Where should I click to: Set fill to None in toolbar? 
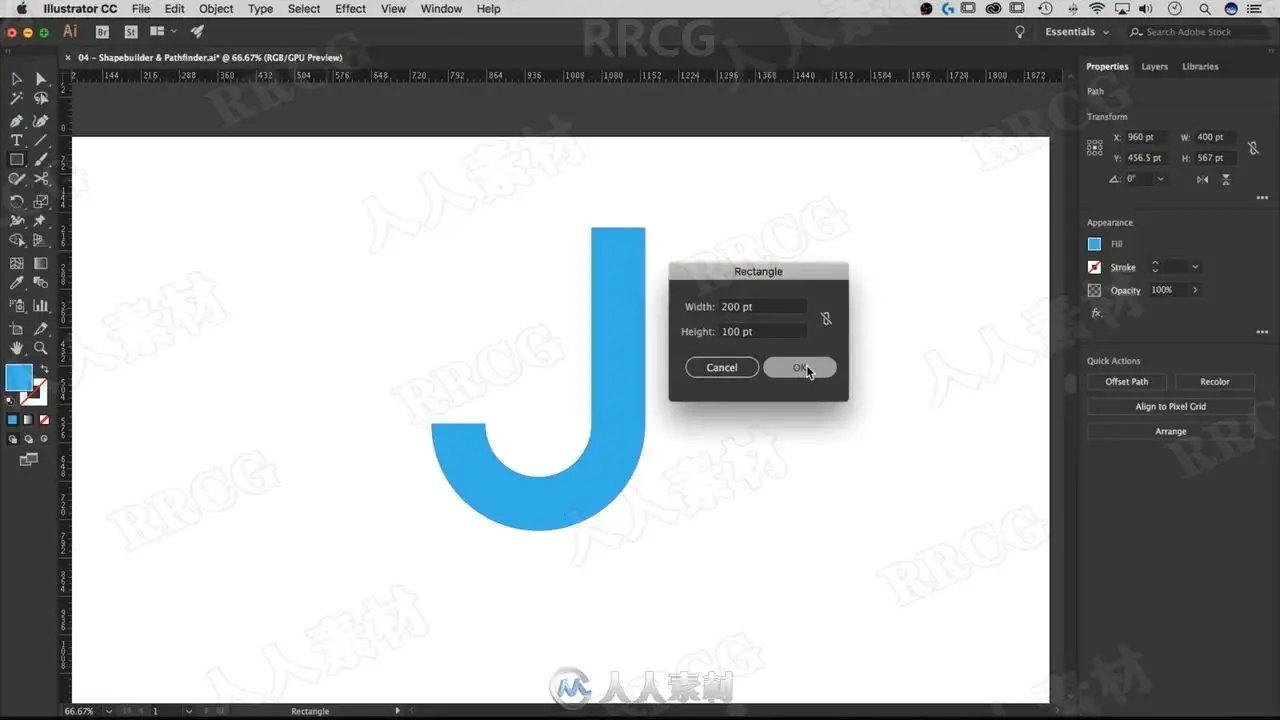44,420
